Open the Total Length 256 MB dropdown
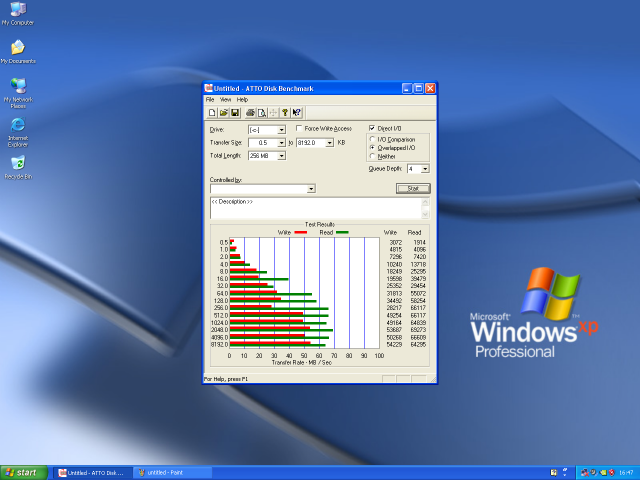 [x=282, y=156]
